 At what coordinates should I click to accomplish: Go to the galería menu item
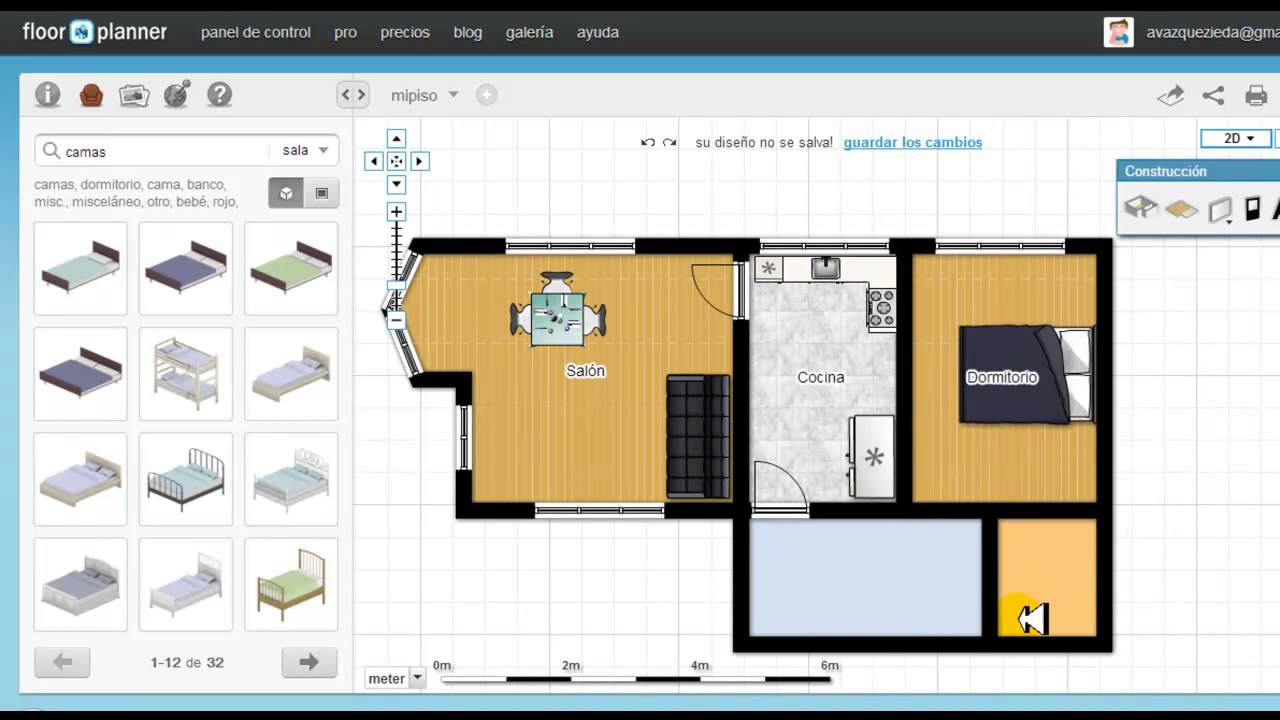[x=528, y=32]
